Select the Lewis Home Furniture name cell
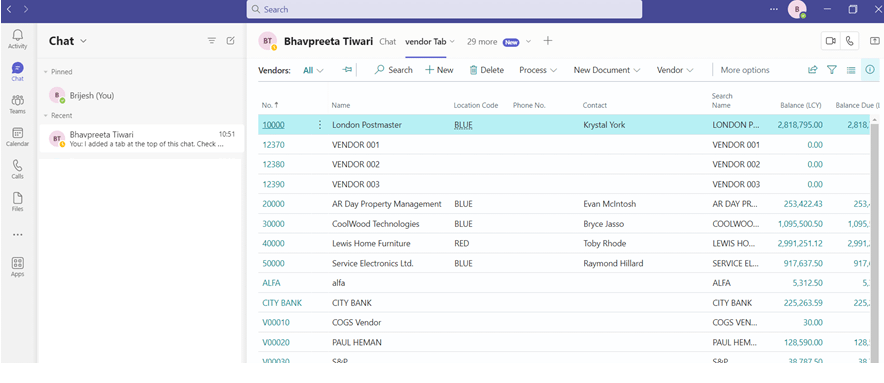884x383 pixels. click(x=371, y=243)
